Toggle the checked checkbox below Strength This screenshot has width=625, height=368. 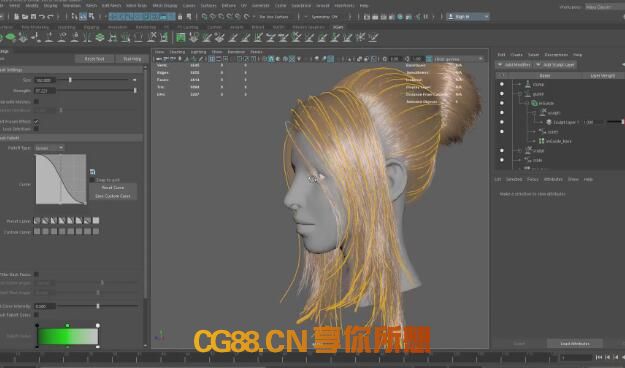tap(36, 122)
